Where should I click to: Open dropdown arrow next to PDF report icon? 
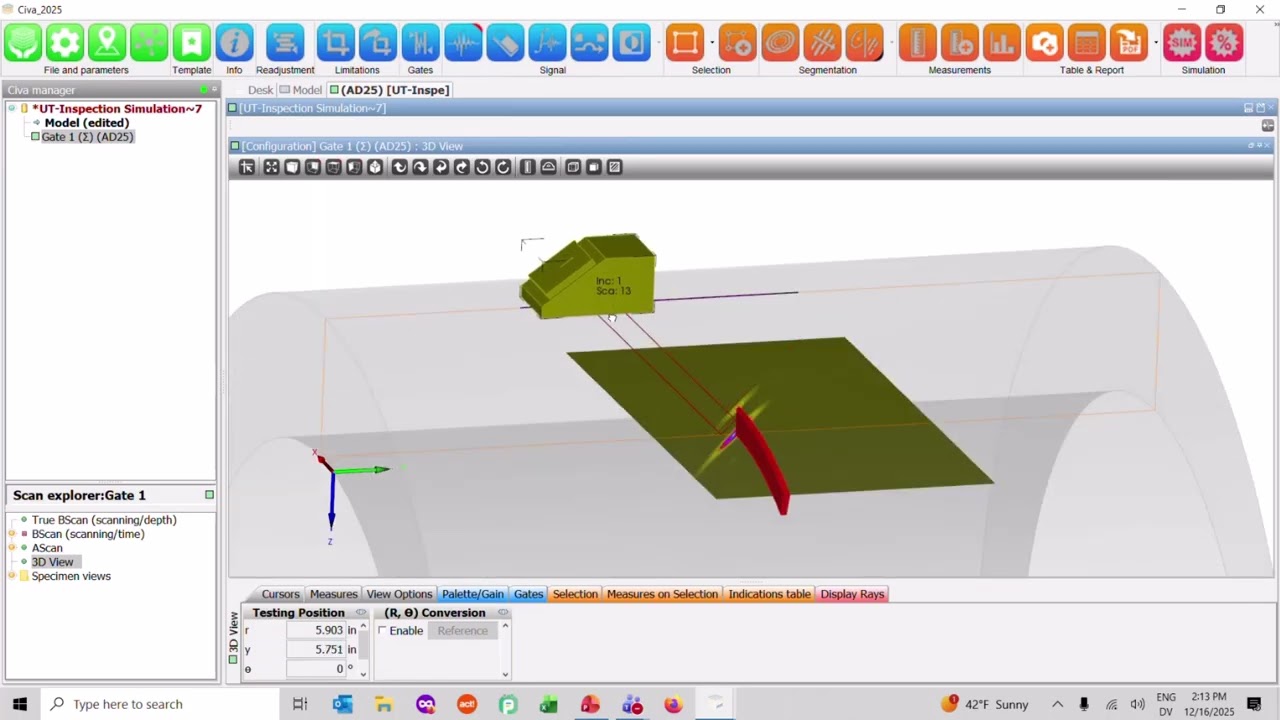pos(1155,43)
